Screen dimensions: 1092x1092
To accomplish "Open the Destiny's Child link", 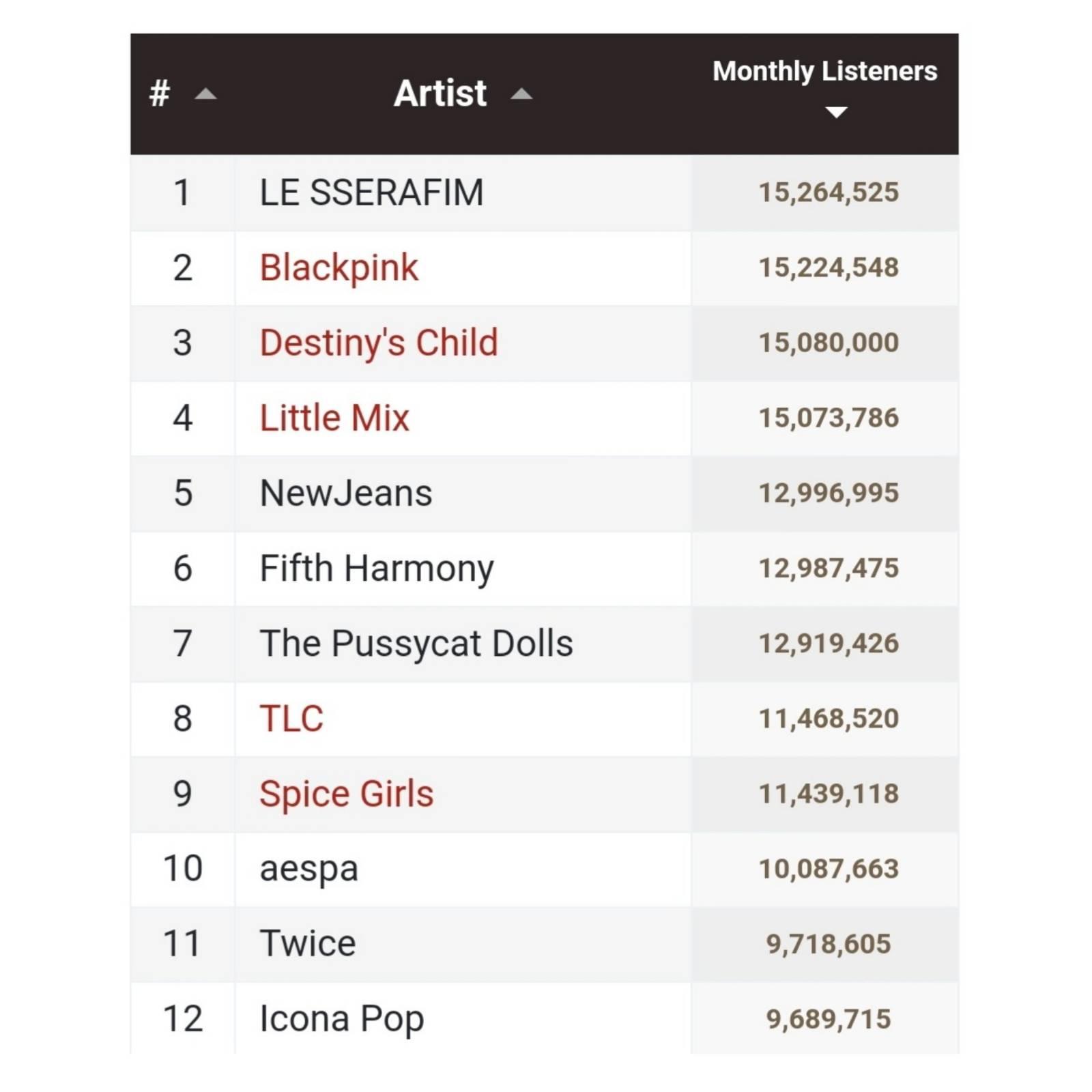I will click(379, 343).
